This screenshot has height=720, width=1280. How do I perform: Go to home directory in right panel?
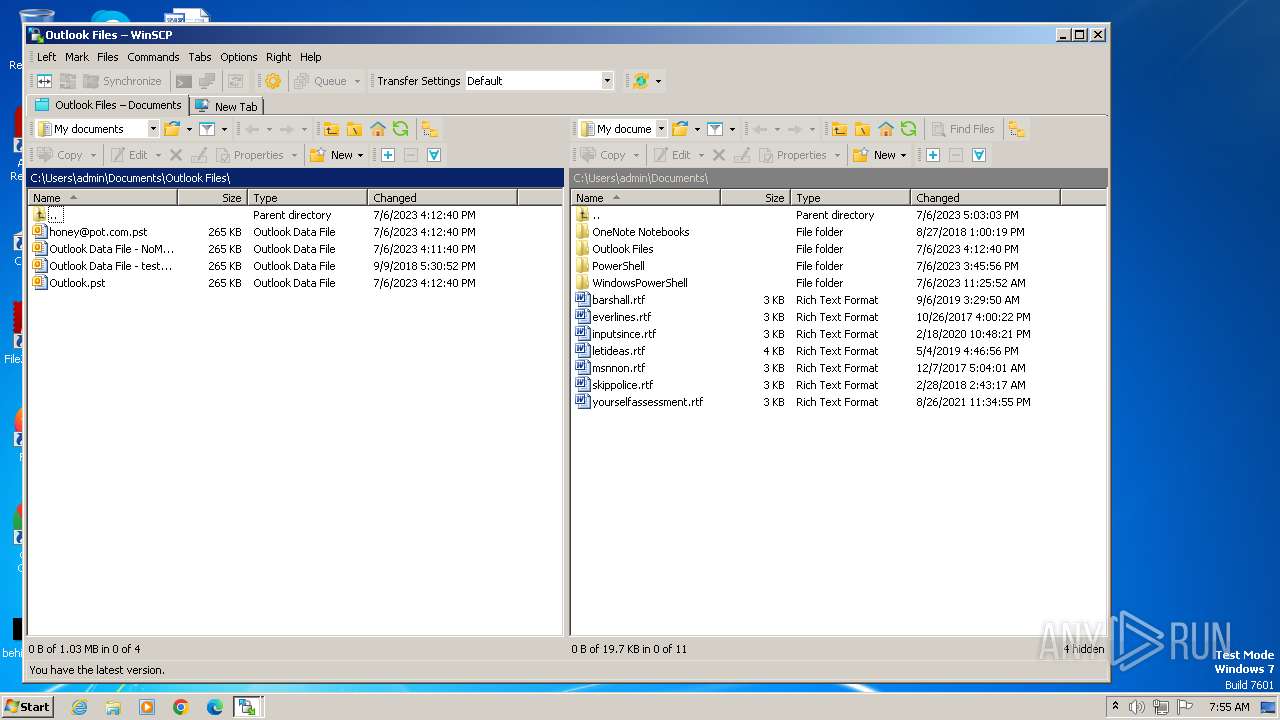[x=886, y=129]
